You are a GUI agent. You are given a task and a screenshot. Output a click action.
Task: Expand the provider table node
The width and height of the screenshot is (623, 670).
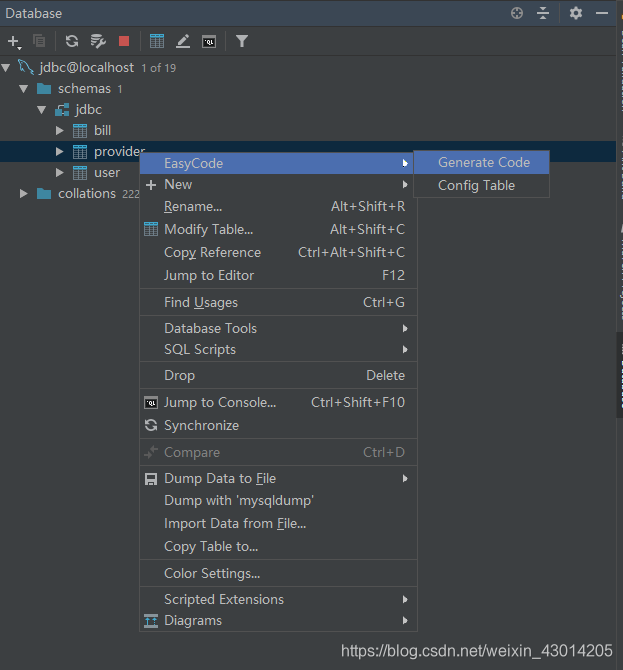[x=60, y=152]
